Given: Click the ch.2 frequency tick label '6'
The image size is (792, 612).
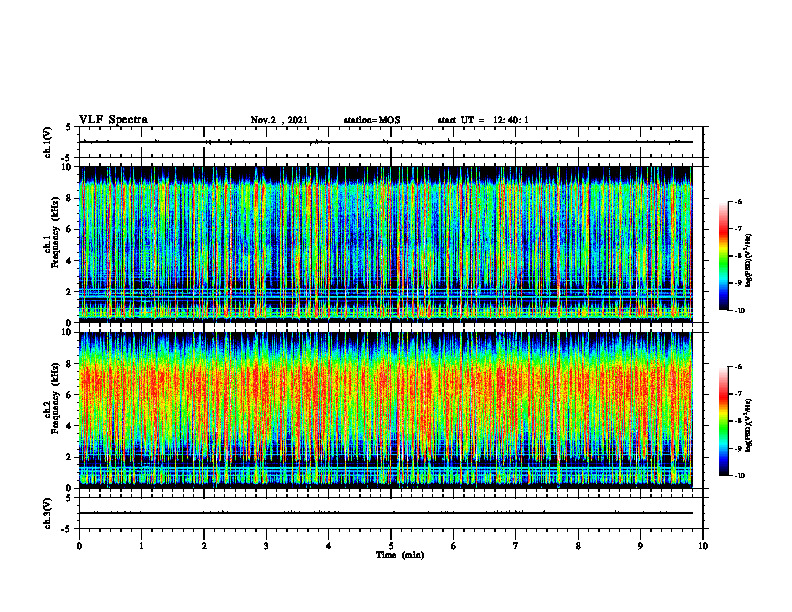Looking at the screenshot, I should click(x=69, y=395).
